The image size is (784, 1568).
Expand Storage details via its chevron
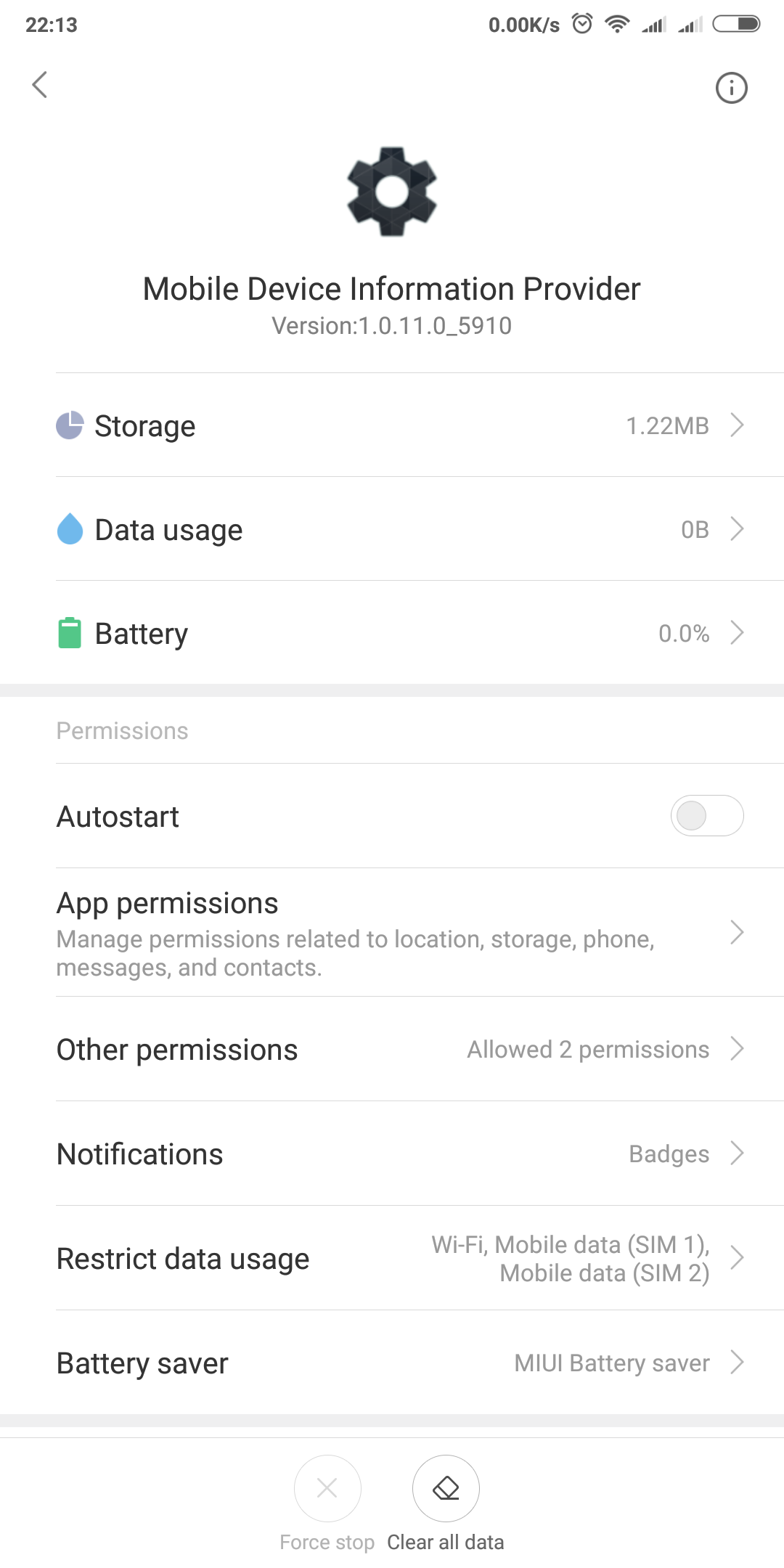(737, 425)
